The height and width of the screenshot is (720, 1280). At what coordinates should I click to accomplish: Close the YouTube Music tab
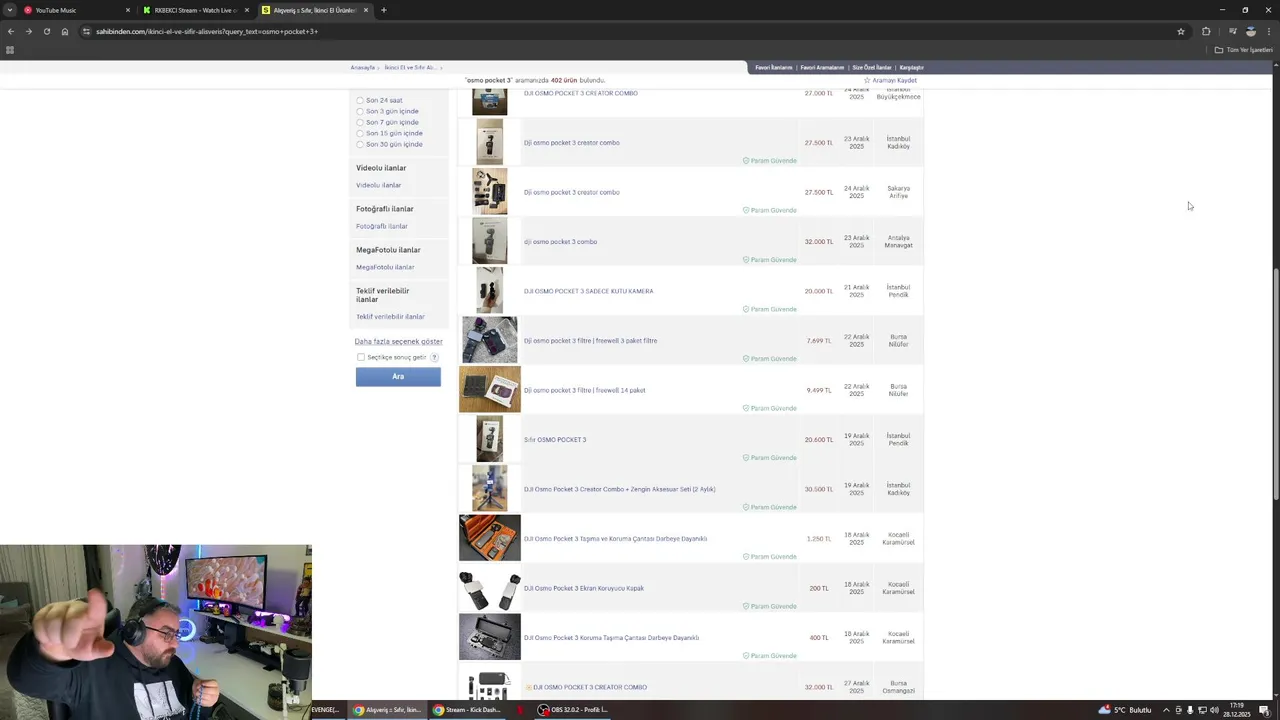tap(127, 10)
